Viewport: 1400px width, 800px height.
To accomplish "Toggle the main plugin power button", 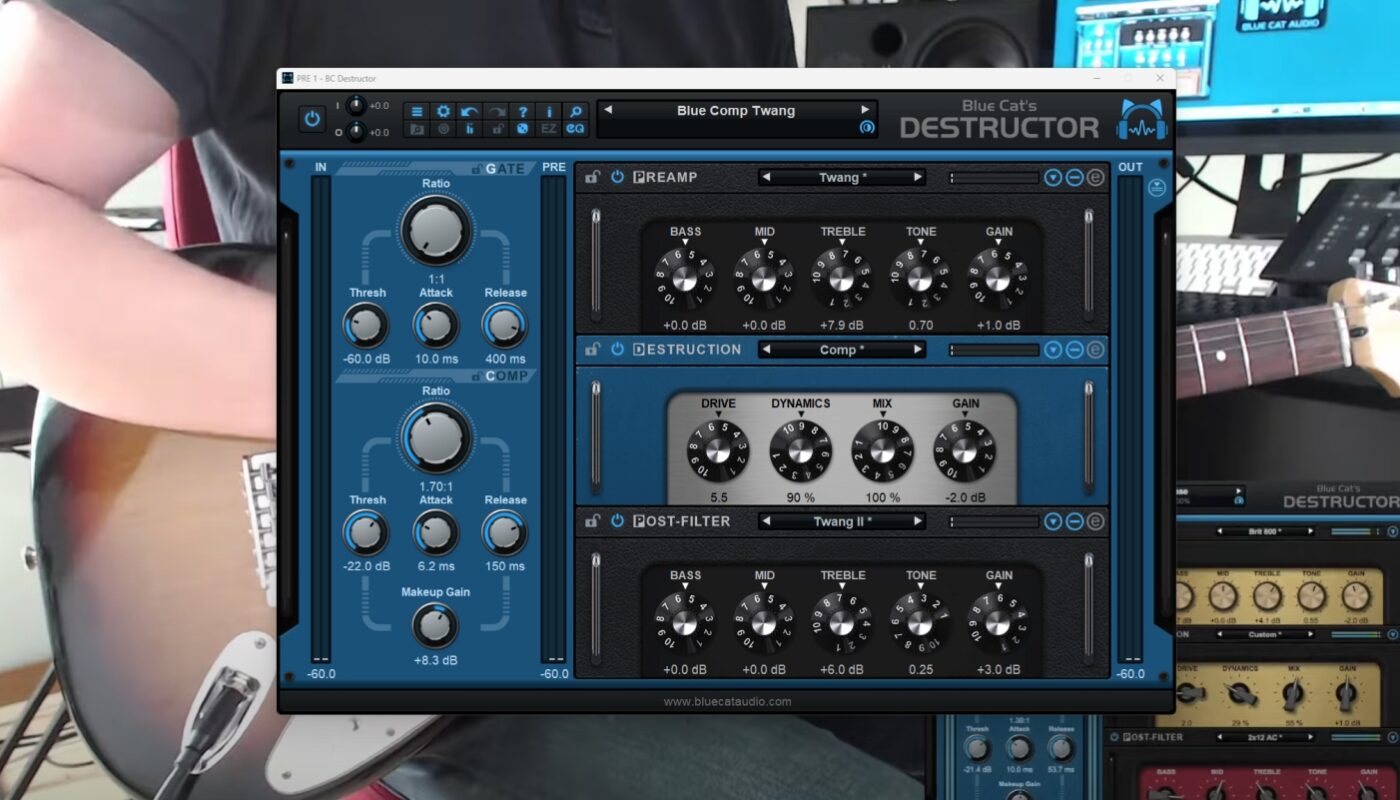I will point(312,119).
